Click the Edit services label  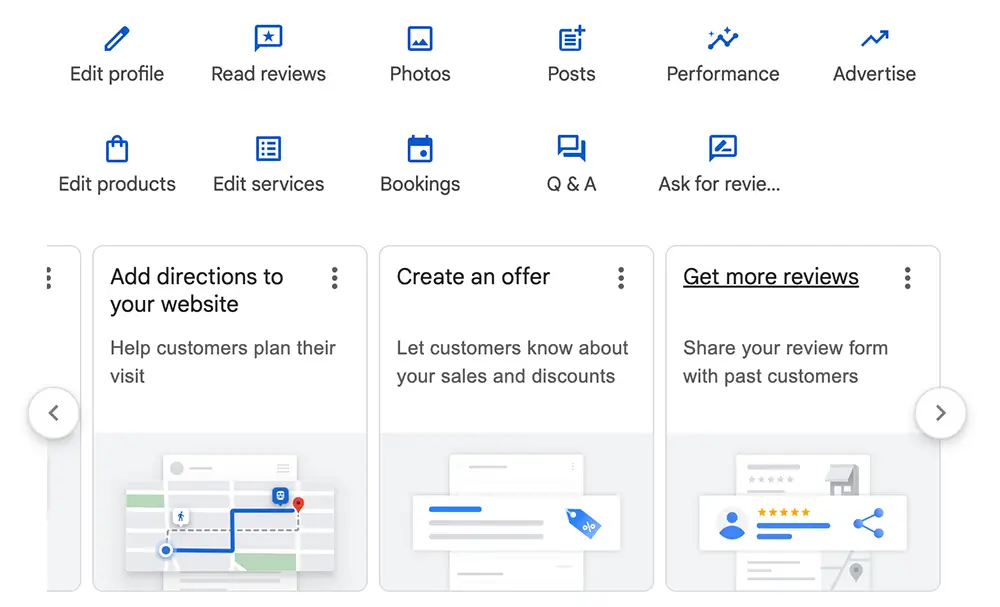268,184
